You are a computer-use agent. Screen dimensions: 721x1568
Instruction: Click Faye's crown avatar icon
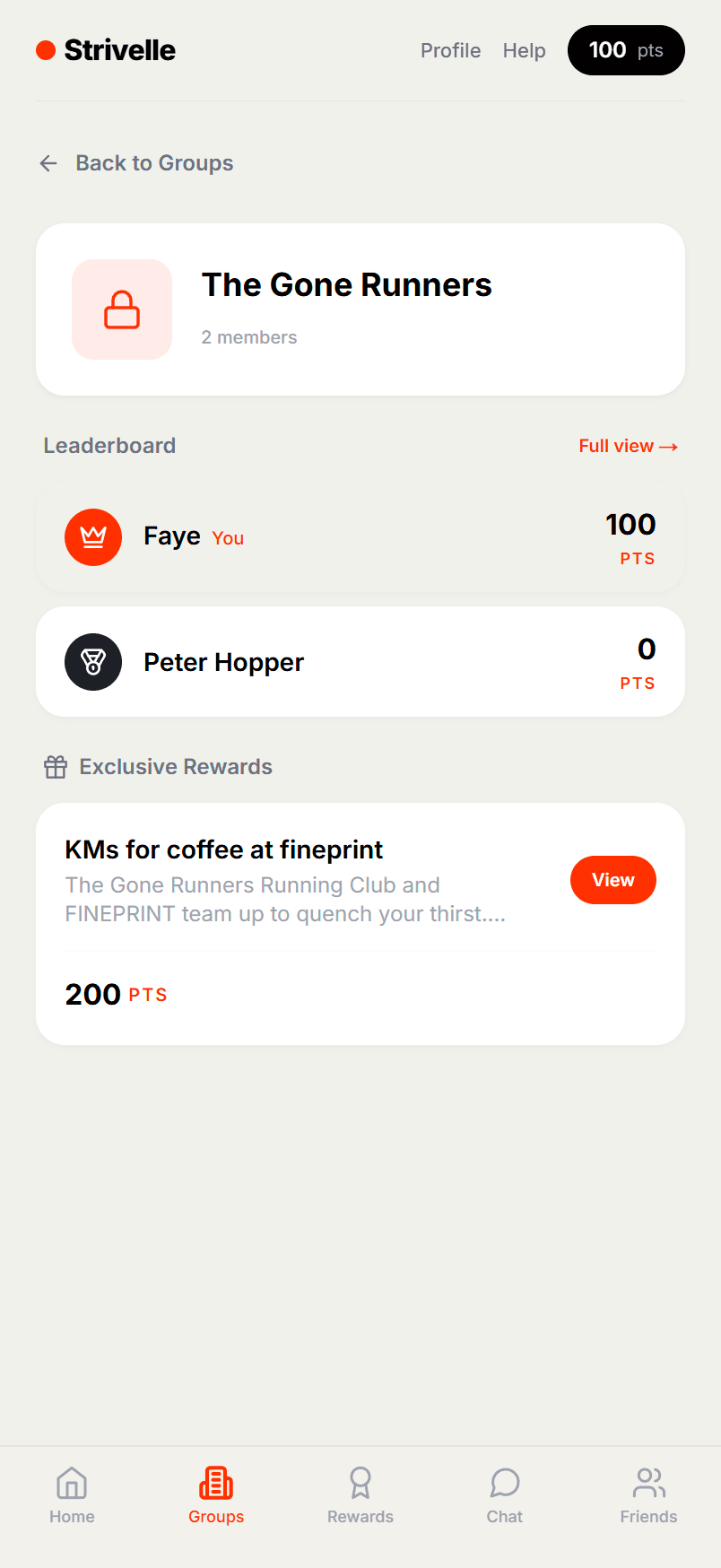tap(93, 537)
